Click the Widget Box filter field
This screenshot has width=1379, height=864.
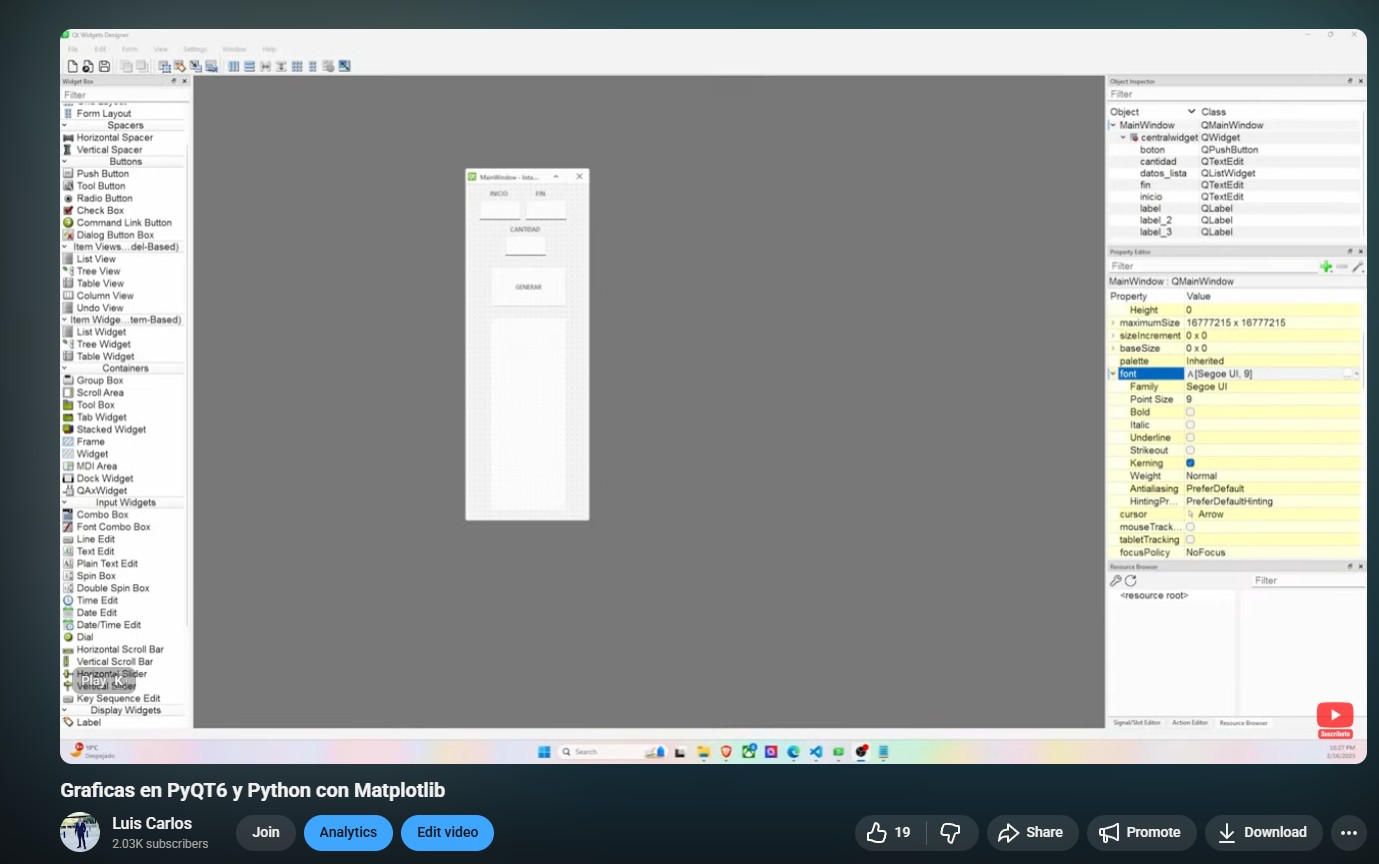click(x=120, y=95)
